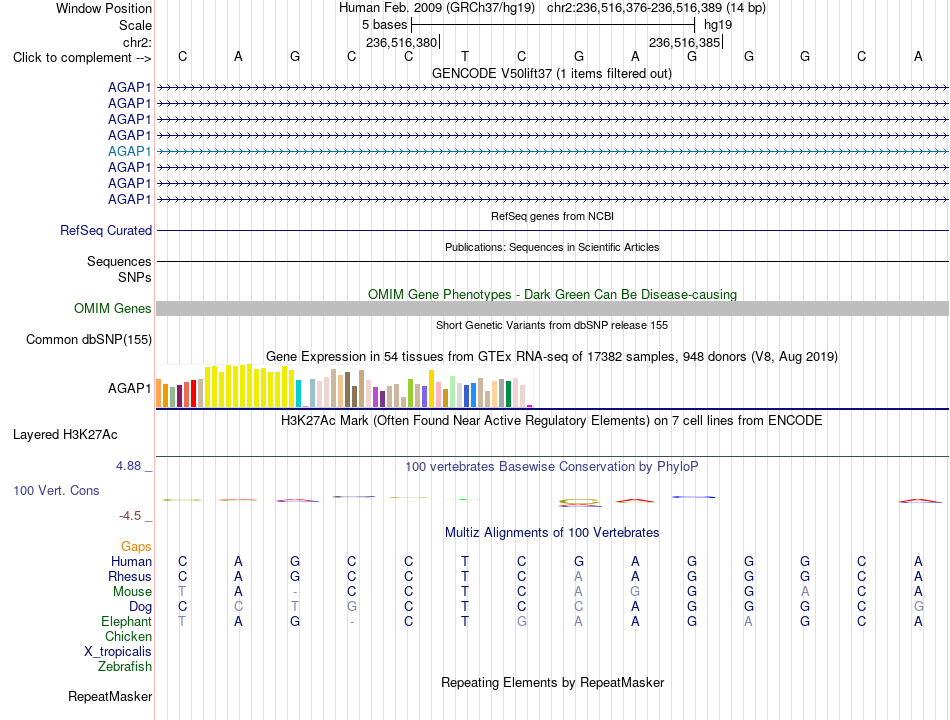
Task: Click 'Human Feb. 2009 (GRCh37/hg19)' text
Action: click(437, 8)
